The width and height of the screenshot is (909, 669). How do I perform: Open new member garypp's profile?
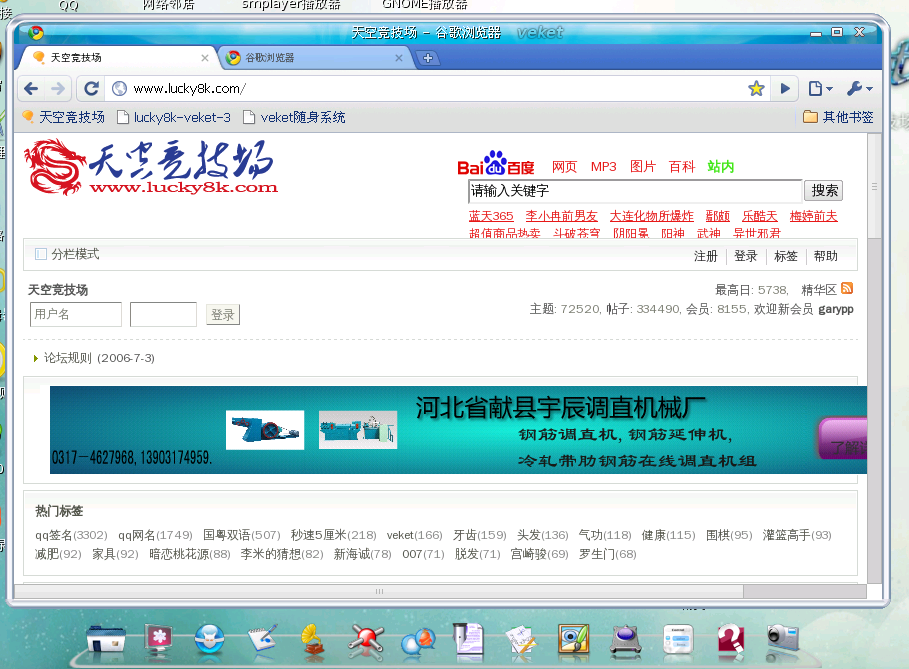click(835, 309)
